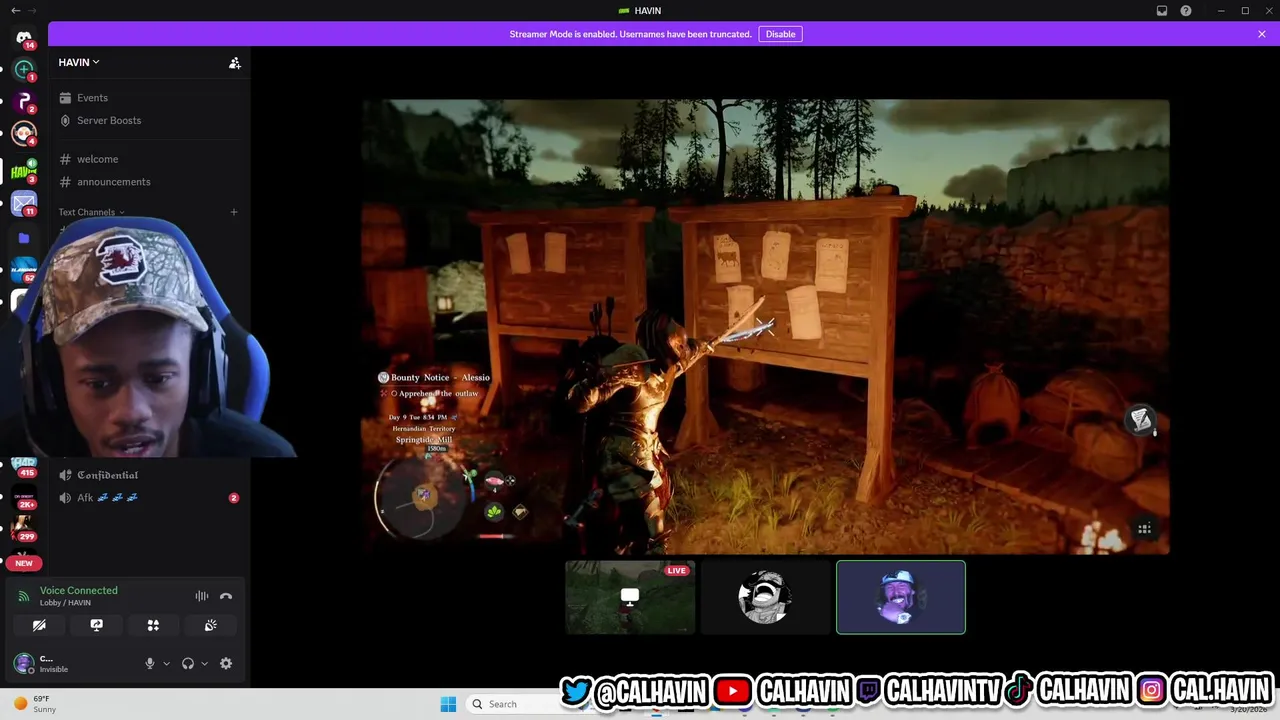The height and width of the screenshot is (720, 1280).
Task: Click the taskbar Search box
Action: [x=512, y=704]
